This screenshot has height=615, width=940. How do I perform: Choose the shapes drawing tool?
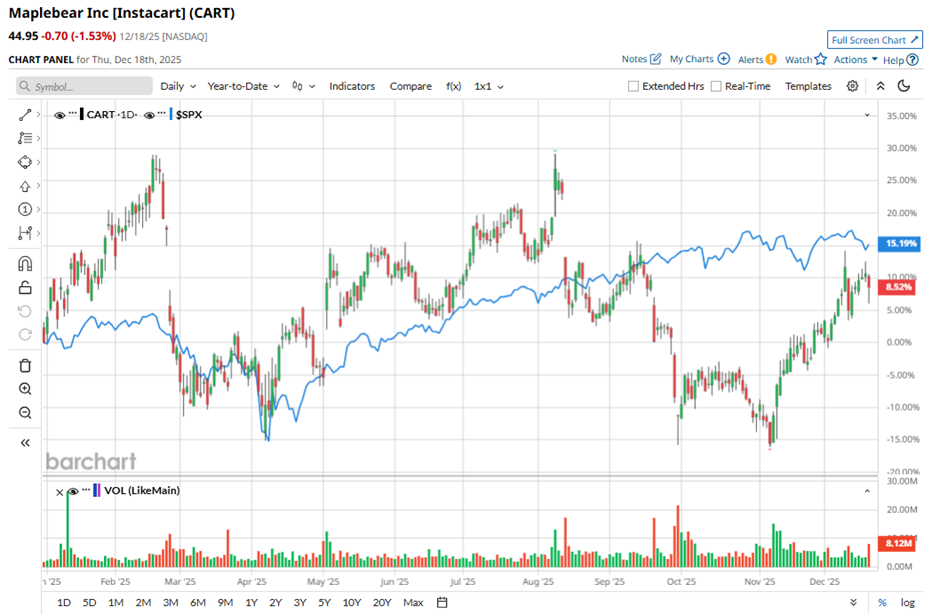25,162
